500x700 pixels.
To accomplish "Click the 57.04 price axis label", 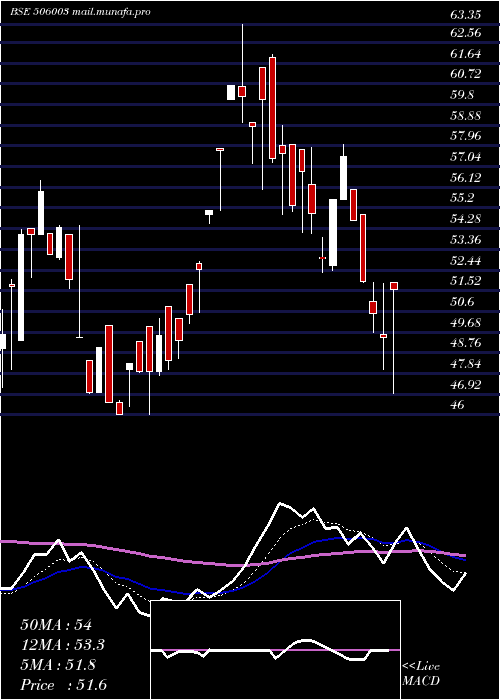I will (466, 156).
